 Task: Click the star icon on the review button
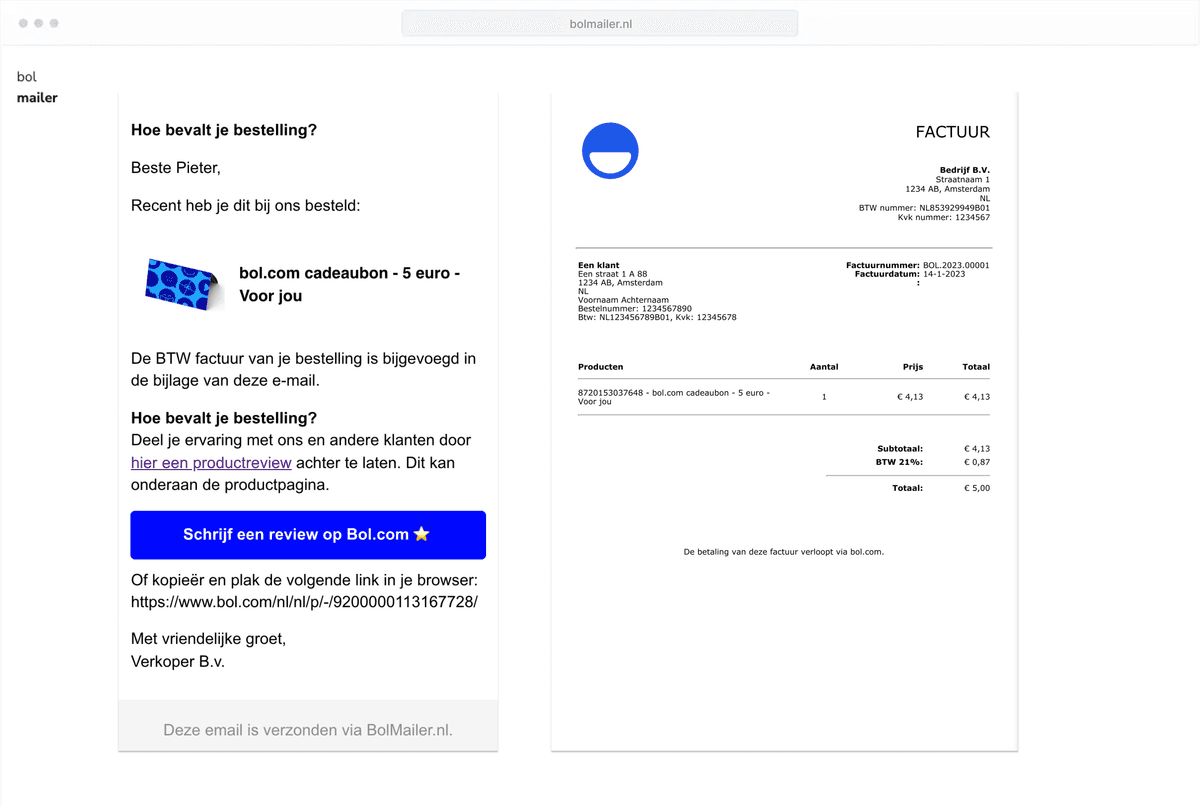421,534
